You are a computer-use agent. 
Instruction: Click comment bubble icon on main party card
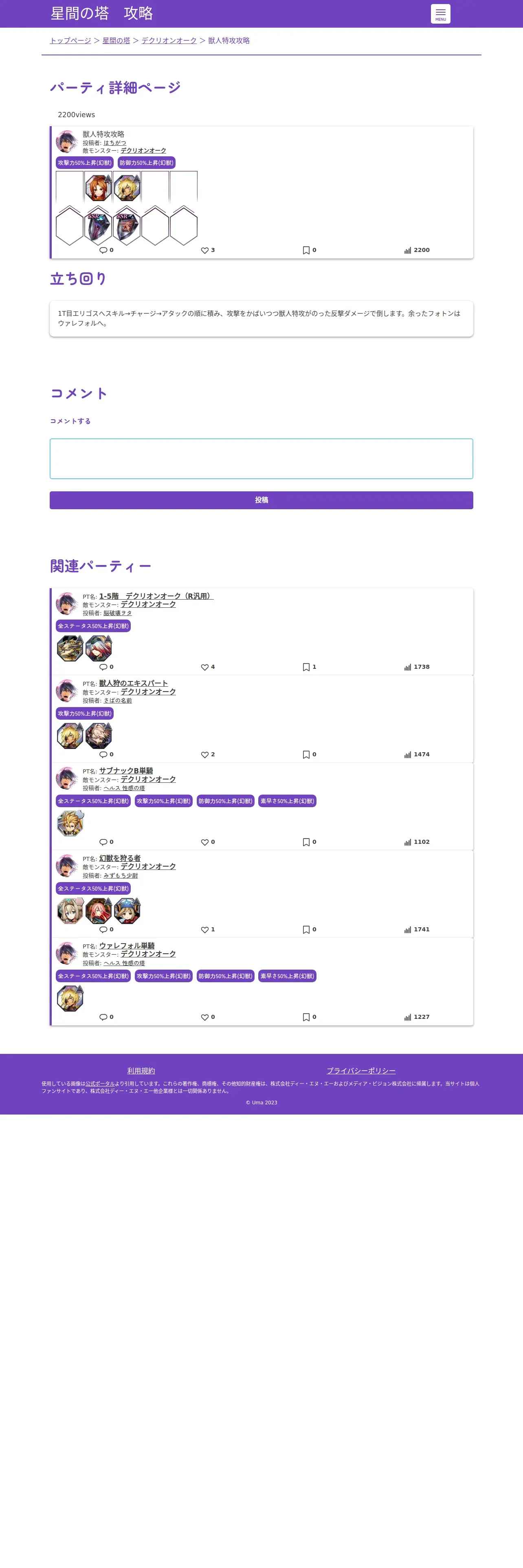tap(103, 250)
